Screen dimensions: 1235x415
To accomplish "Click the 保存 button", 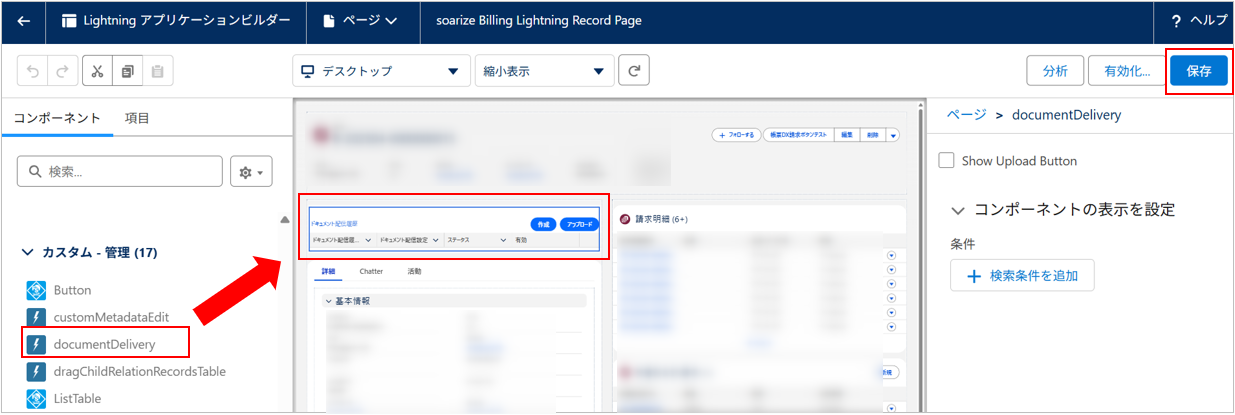I will pos(1198,71).
